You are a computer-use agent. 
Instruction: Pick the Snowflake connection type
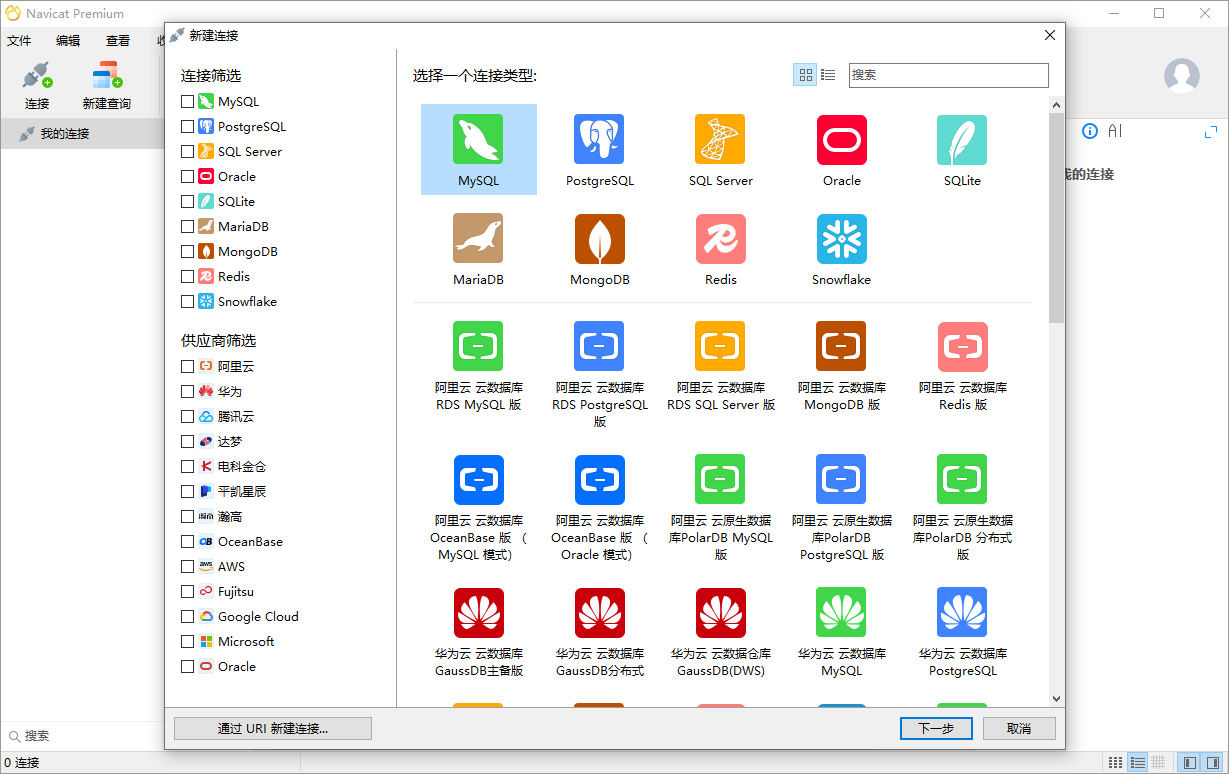click(x=841, y=240)
